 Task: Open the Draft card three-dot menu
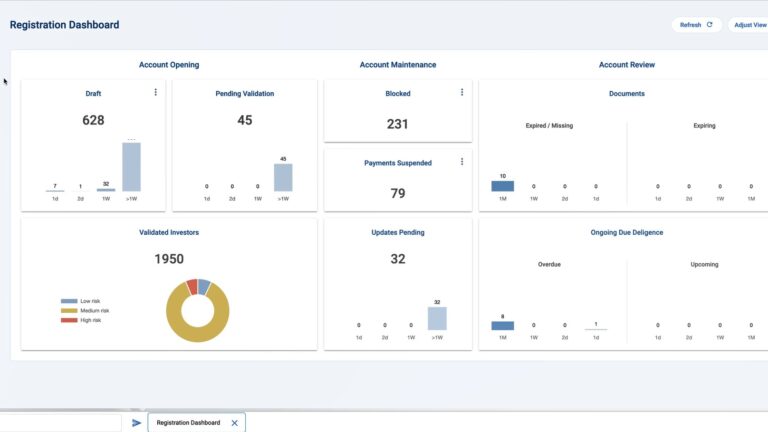coord(156,92)
